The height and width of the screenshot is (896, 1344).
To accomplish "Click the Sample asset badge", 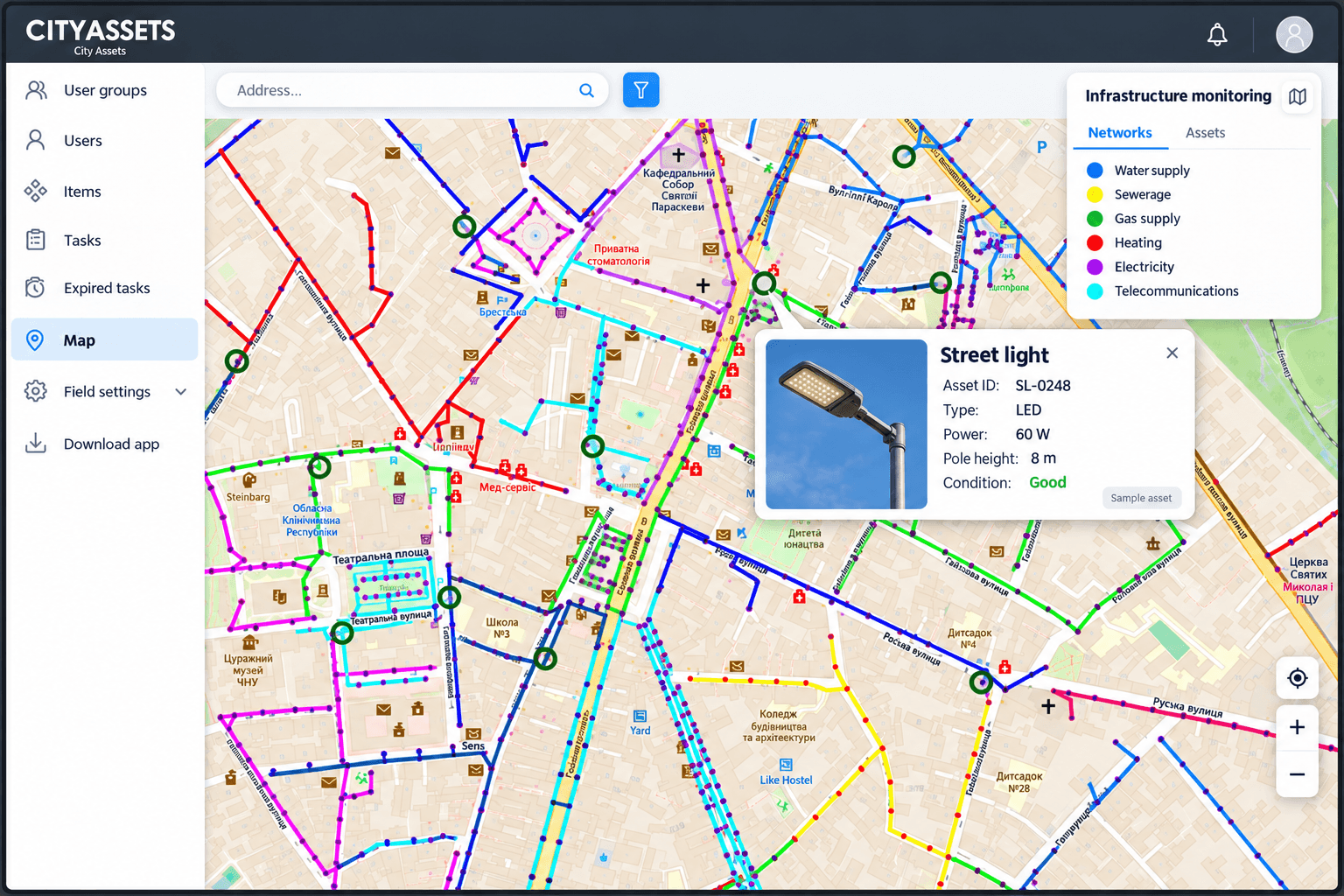I will click(x=1141, y=498).
